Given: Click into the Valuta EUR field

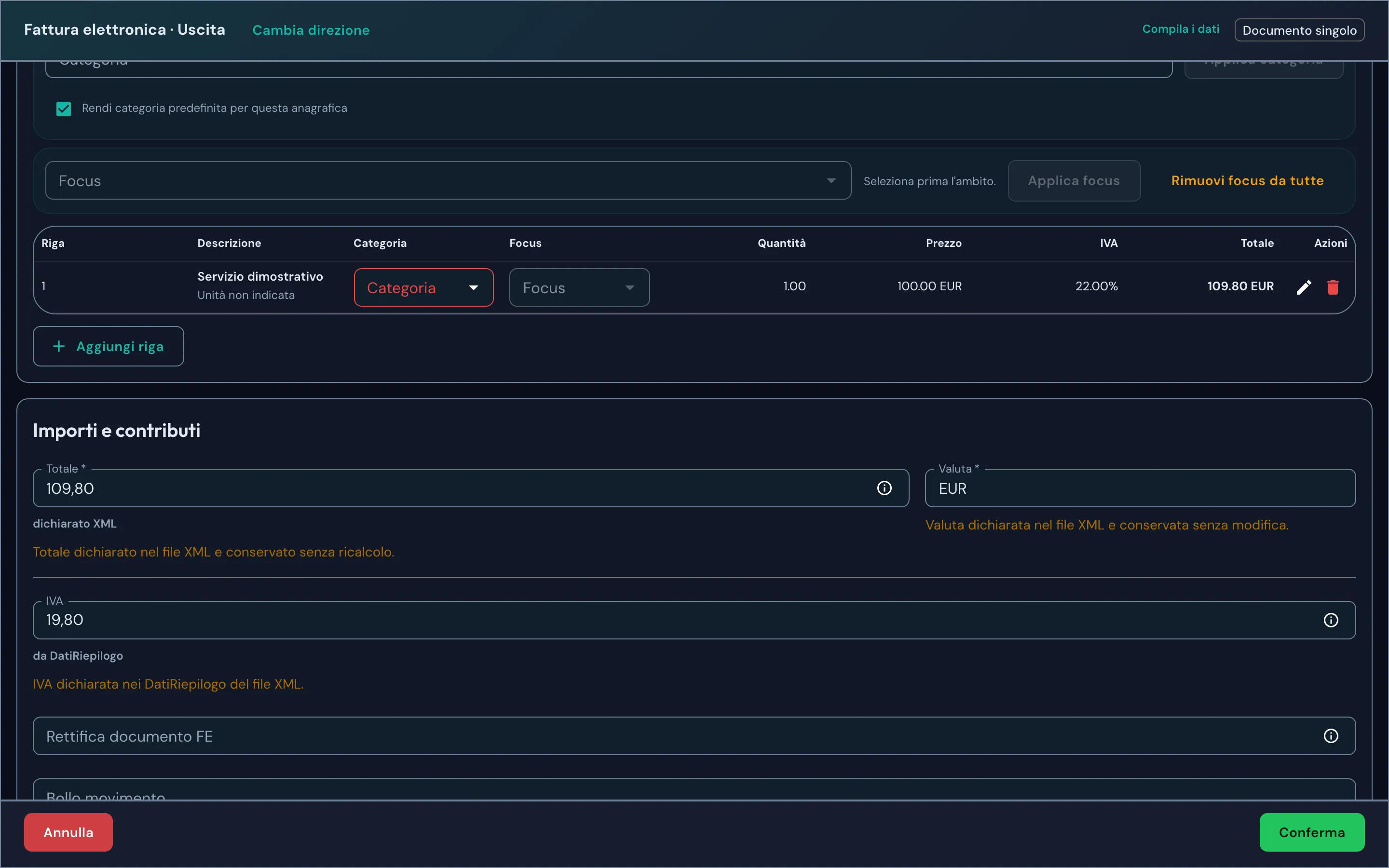Looking at the screenshot, I should [1140, 488].
